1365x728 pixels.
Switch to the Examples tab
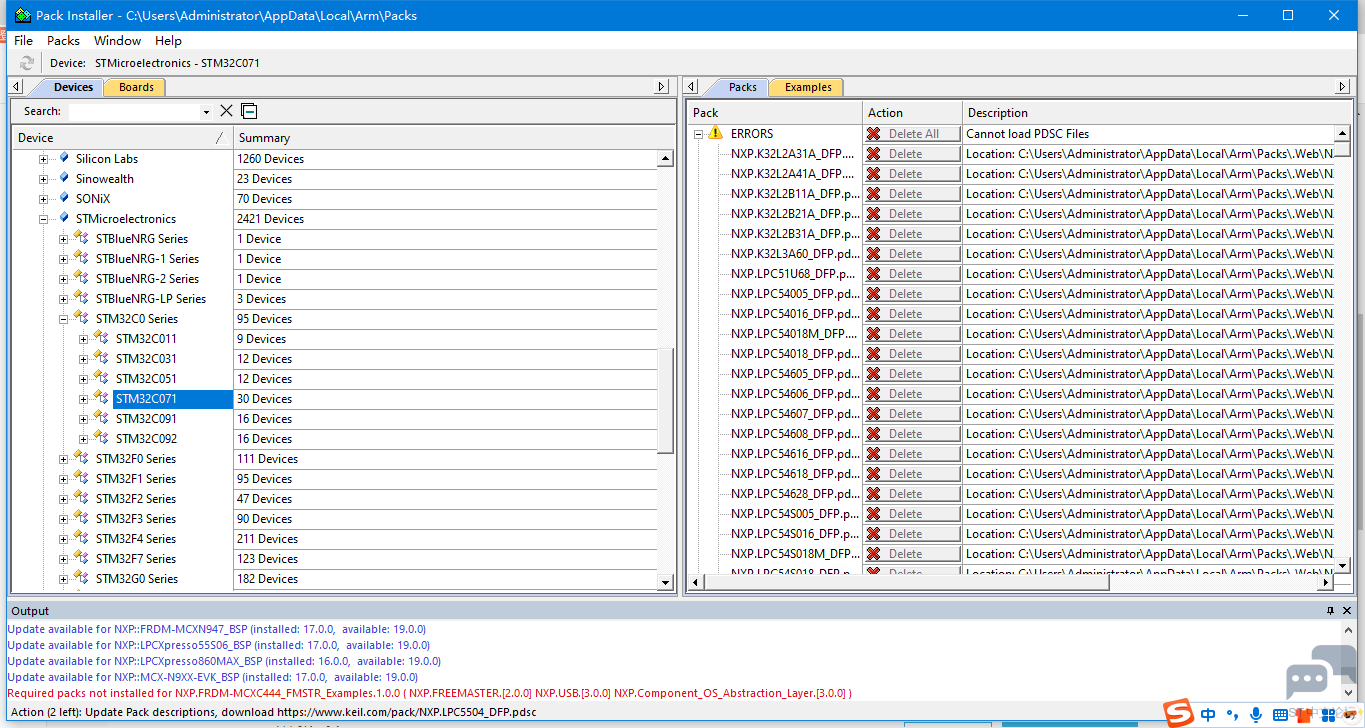click(808, 87)
